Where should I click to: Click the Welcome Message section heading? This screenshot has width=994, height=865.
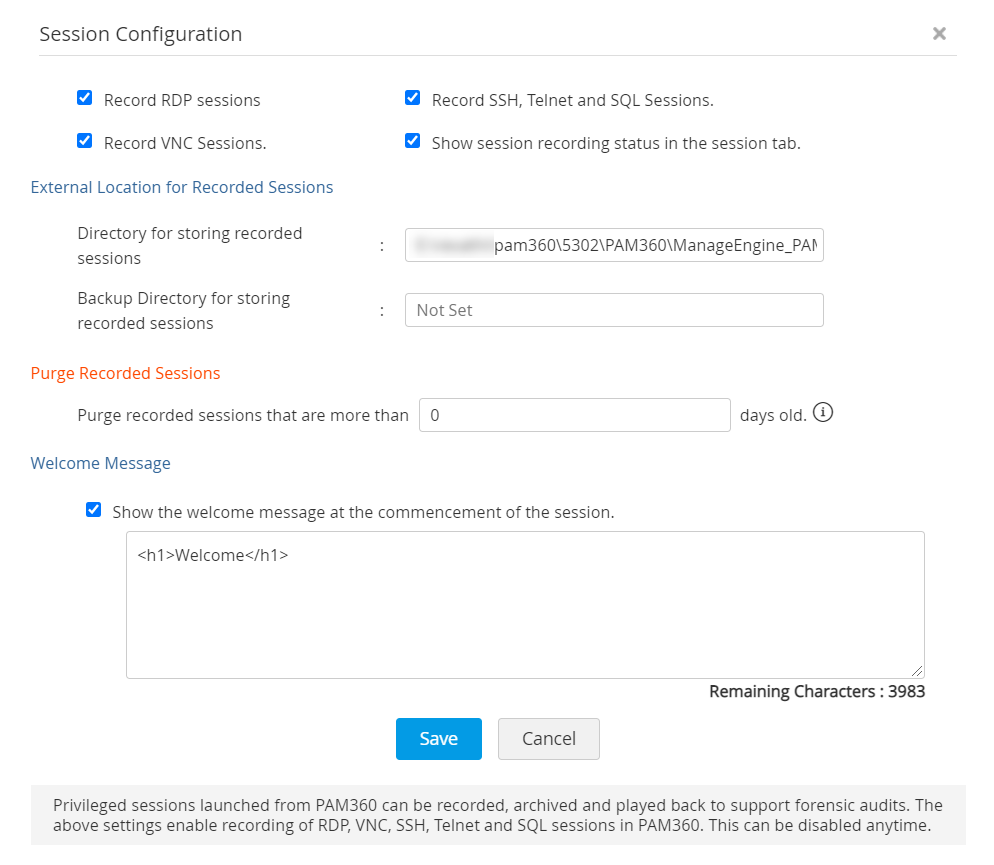(x=101, y=463)
